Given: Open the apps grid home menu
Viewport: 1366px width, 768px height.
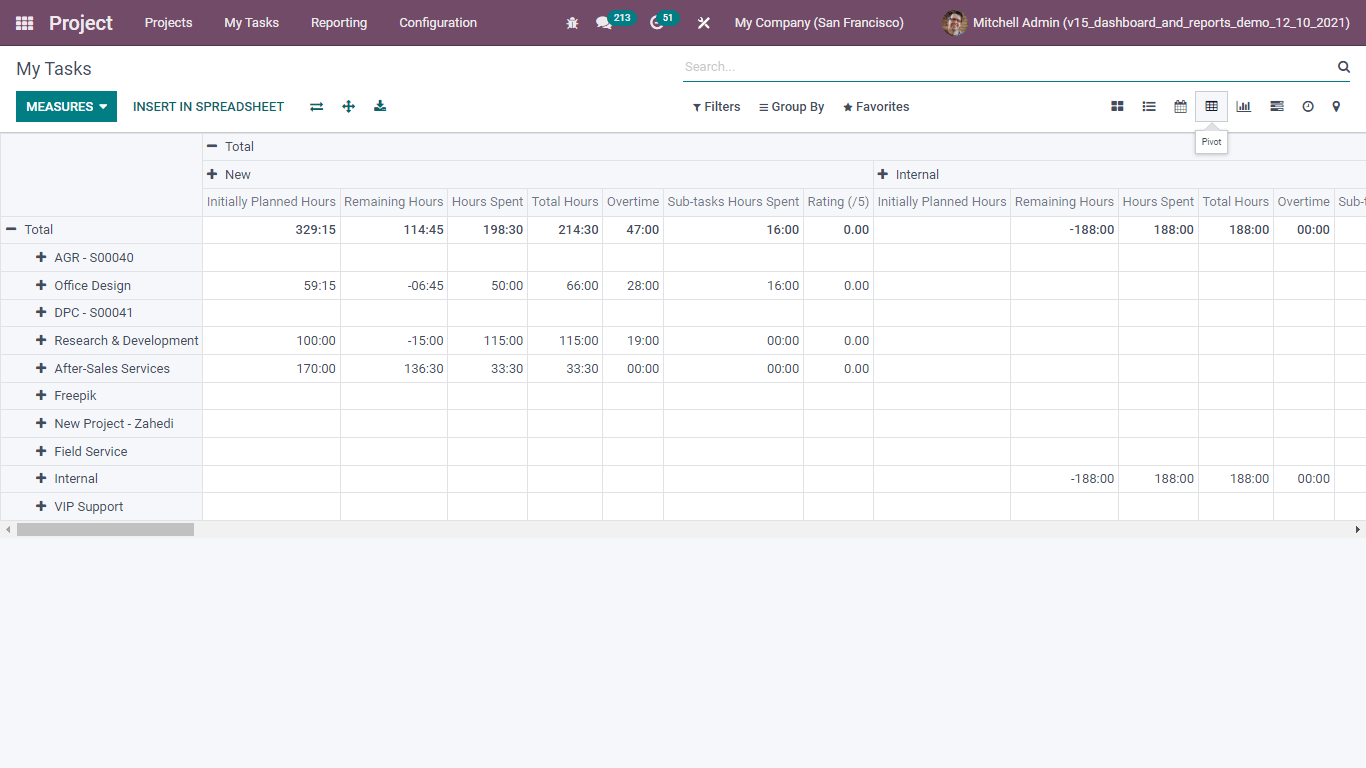Looking at the screenshot, I should coord(24,23).
